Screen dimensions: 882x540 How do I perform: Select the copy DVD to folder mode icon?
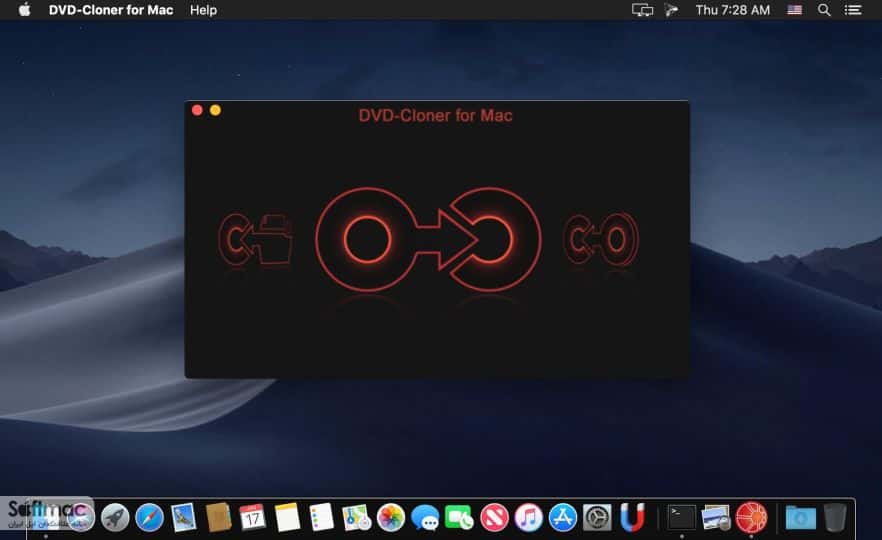tap(255, 240)
